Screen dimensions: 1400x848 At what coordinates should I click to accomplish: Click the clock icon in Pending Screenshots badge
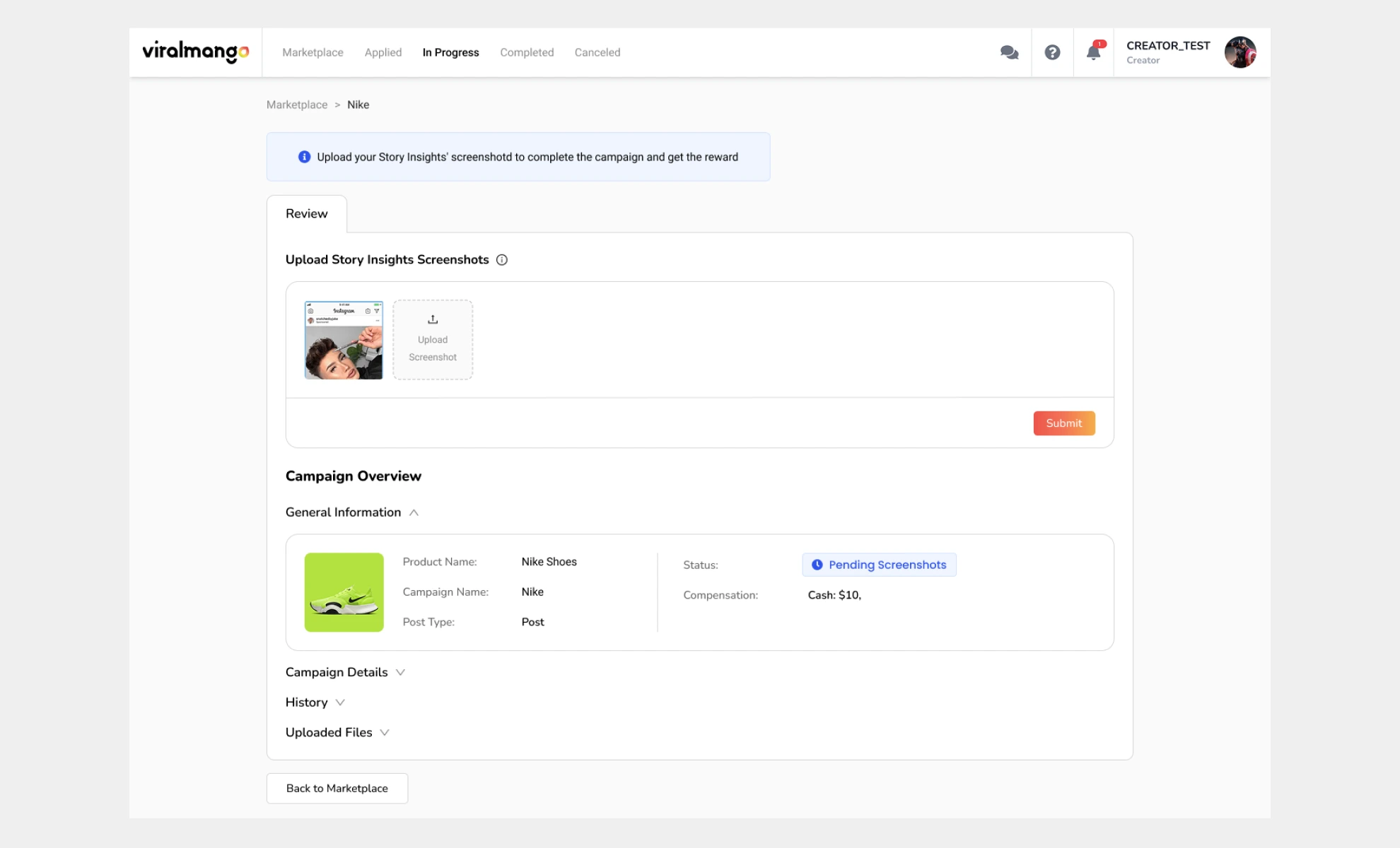817,564
